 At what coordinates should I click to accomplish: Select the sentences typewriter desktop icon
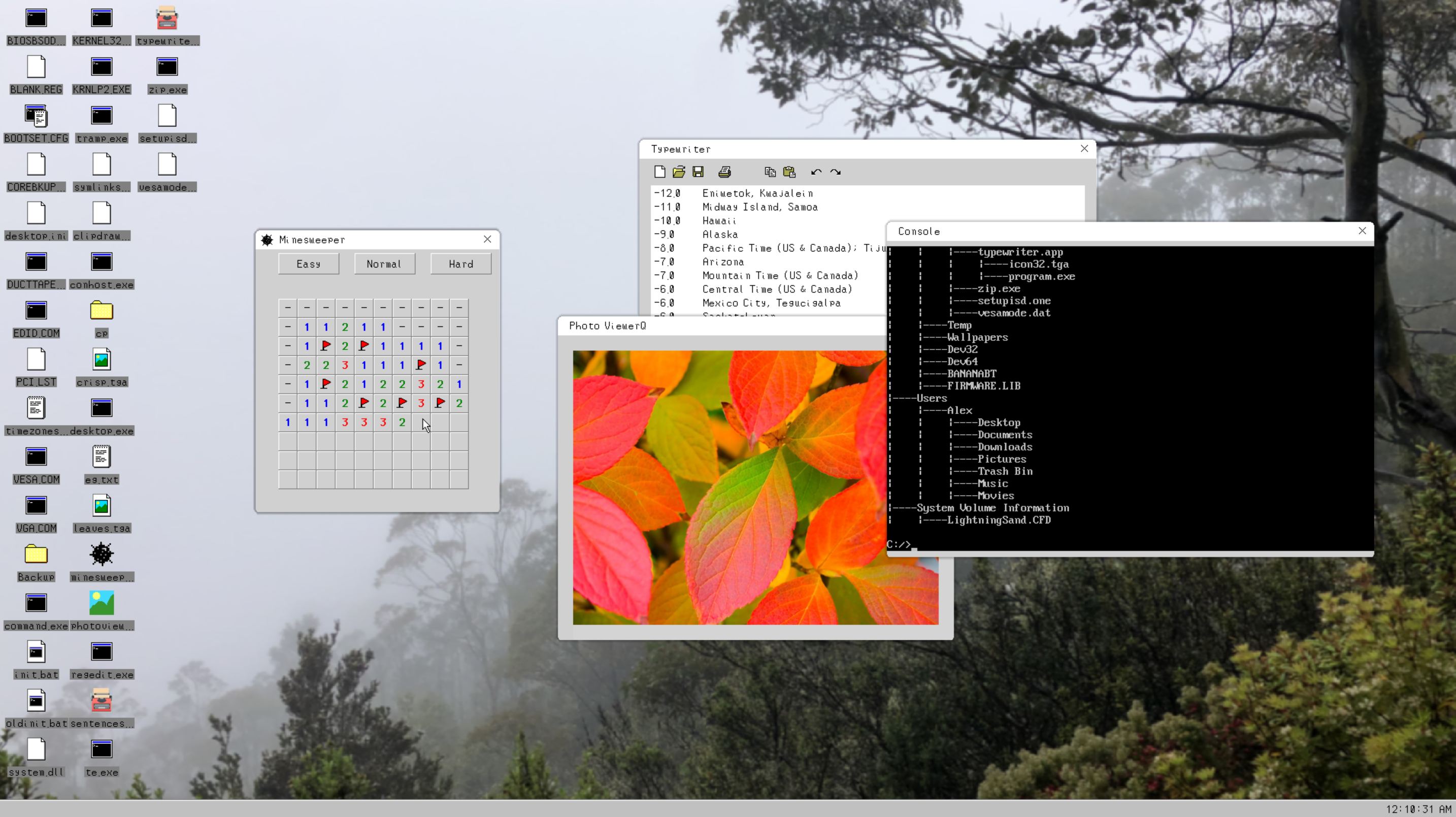[x=102, y=701]
